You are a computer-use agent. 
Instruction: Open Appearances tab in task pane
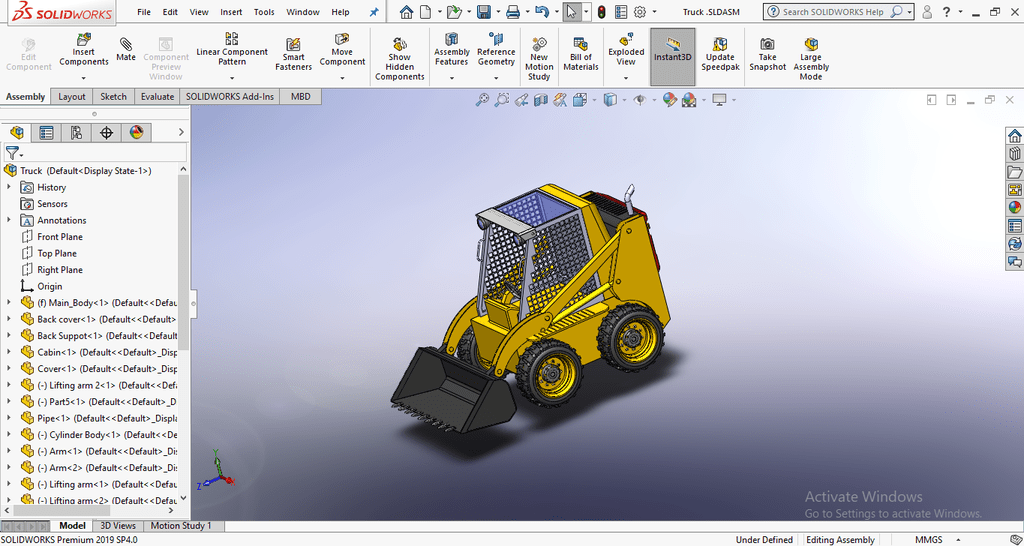(1014, 207)
